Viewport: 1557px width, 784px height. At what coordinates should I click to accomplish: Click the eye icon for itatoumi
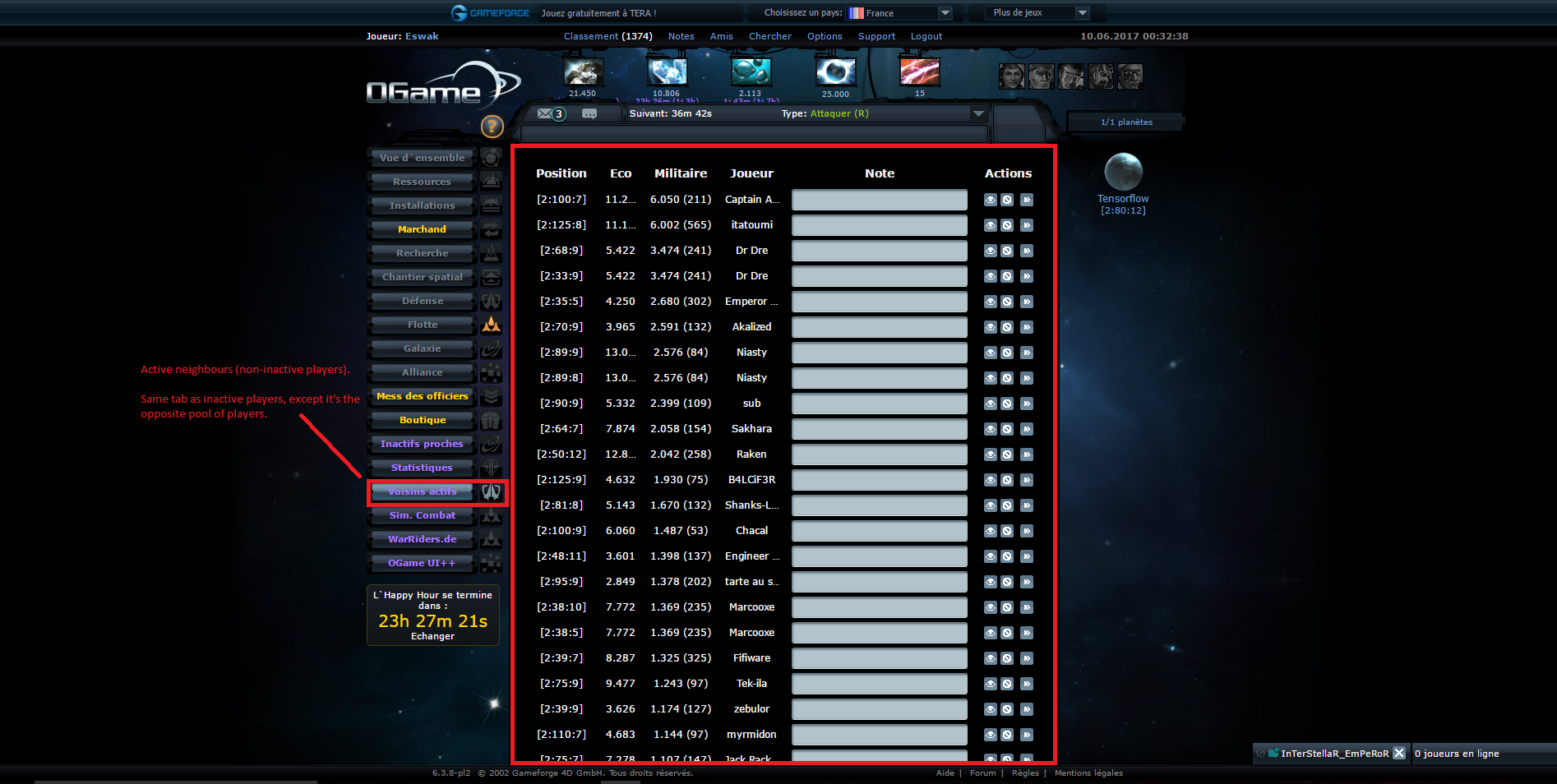coord(990,225)
